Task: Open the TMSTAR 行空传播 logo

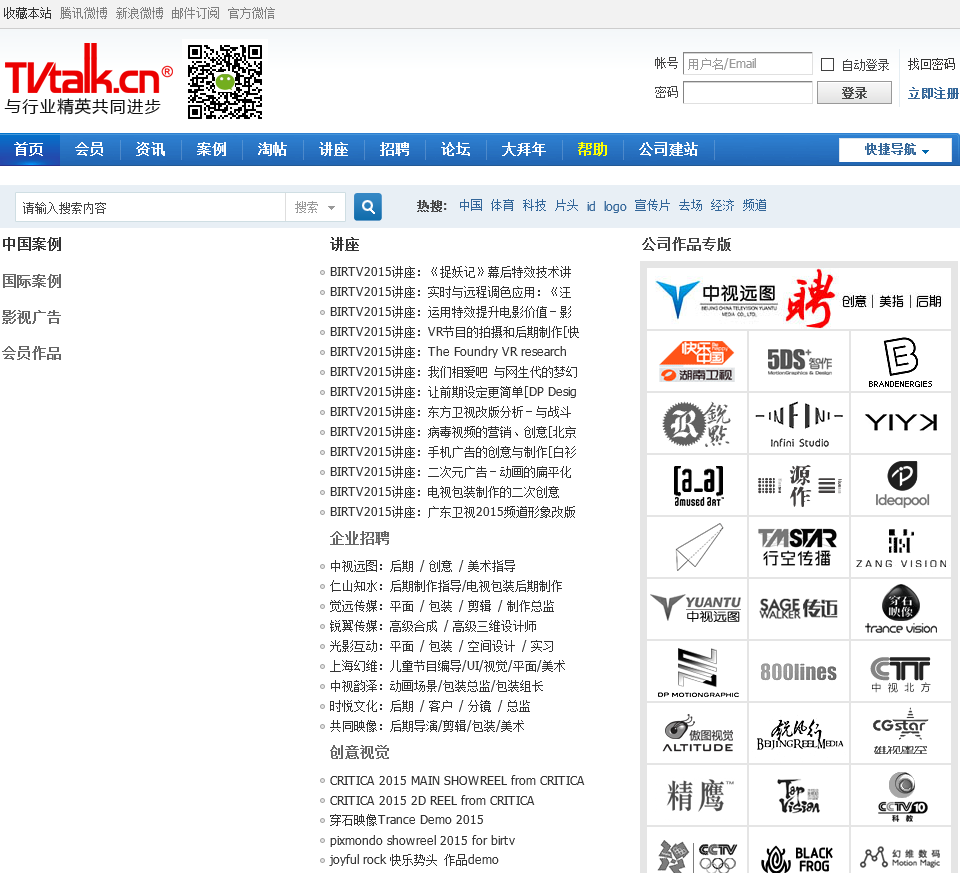Action: coord(799,547)
